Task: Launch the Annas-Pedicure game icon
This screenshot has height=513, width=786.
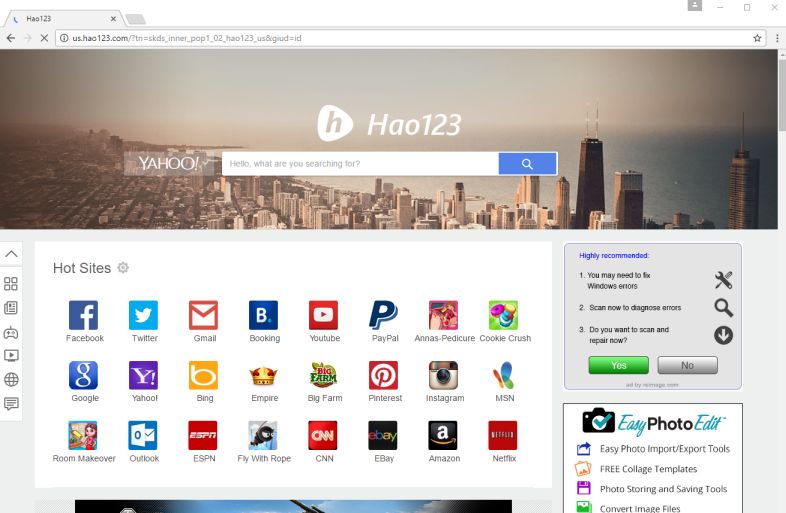Action: coord(443,315)
